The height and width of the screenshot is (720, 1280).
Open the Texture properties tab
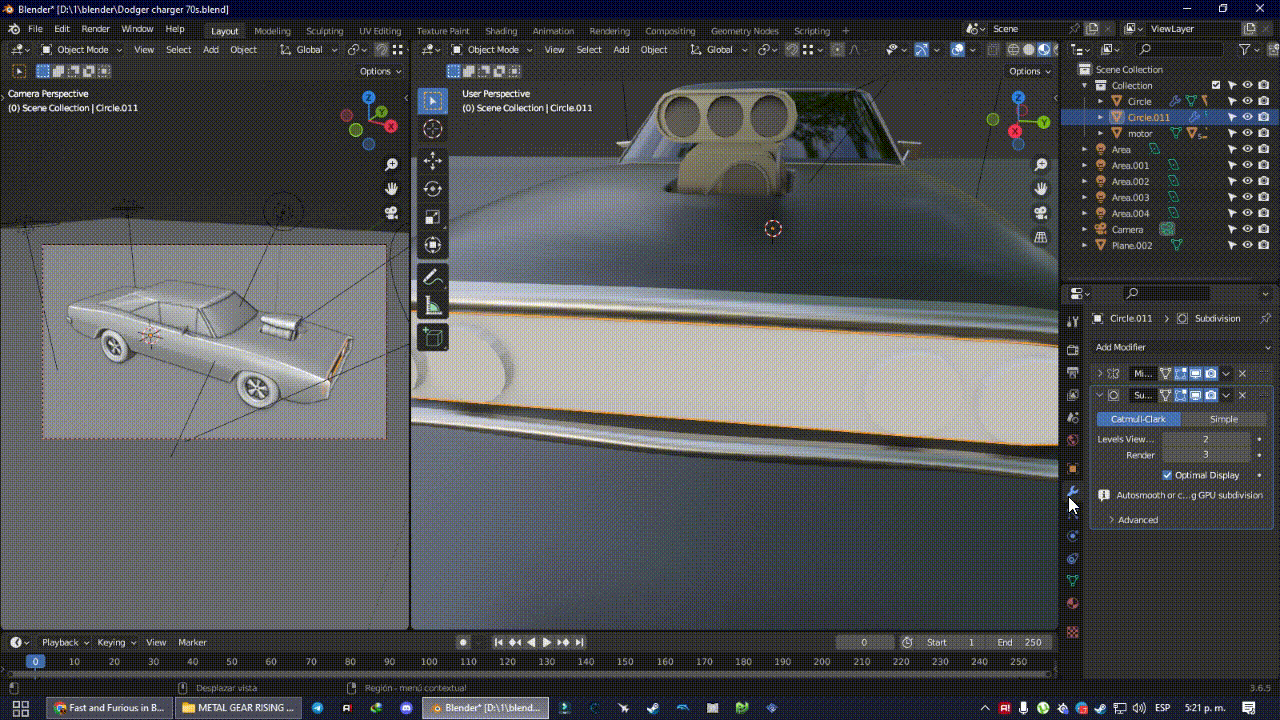click(1072, 632)
